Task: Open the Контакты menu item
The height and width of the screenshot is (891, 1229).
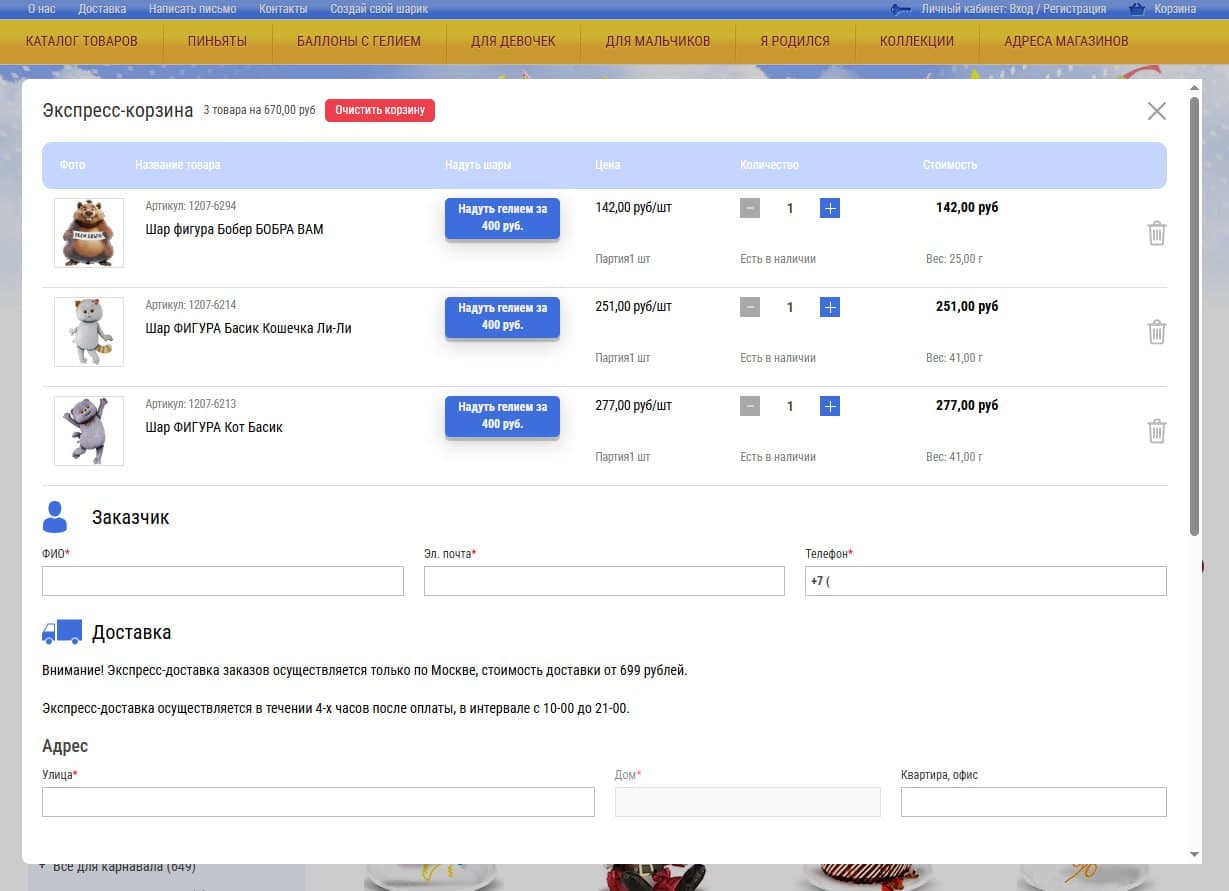Action: [283, 8]
